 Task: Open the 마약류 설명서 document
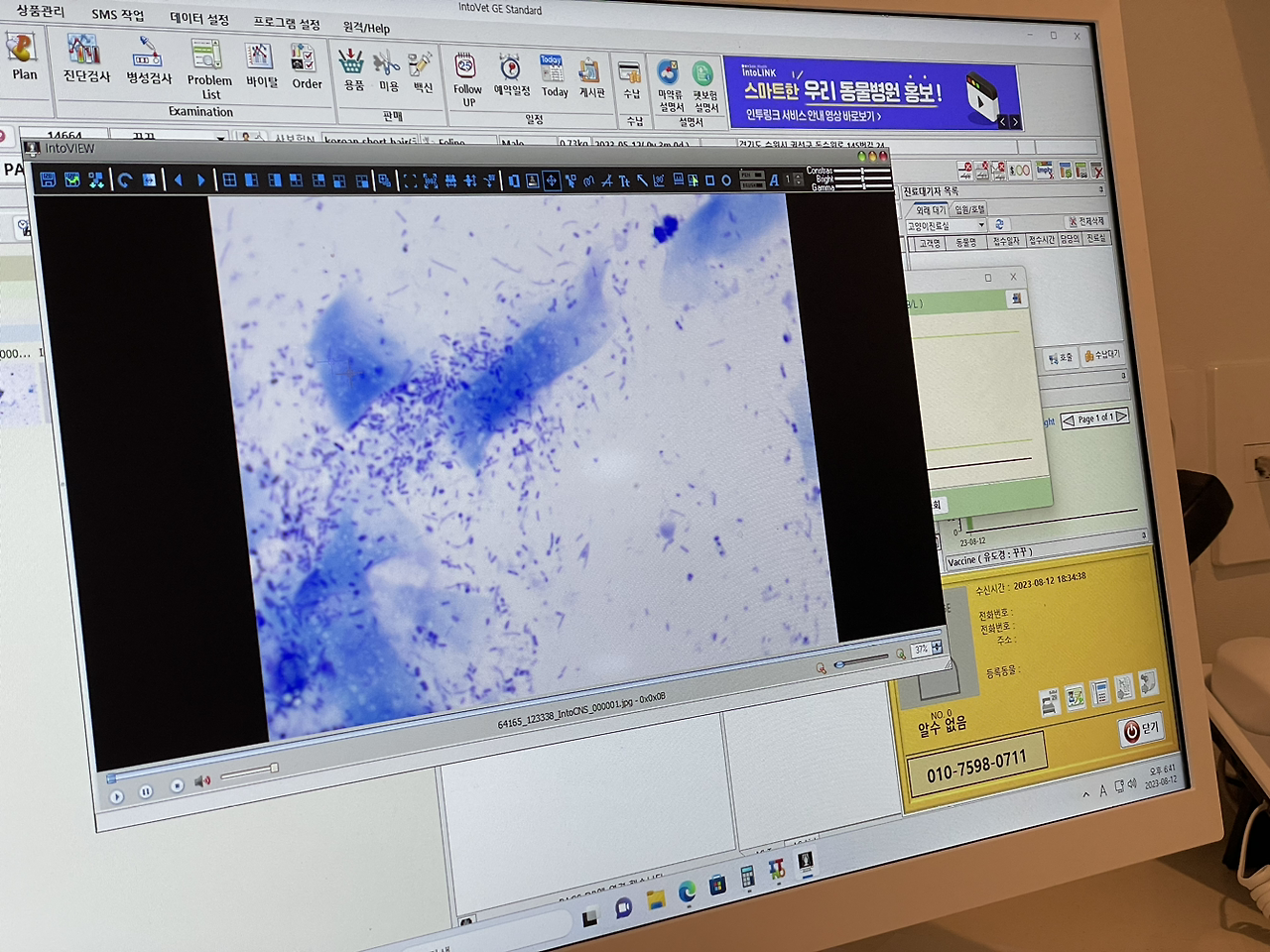coord(670,86)
